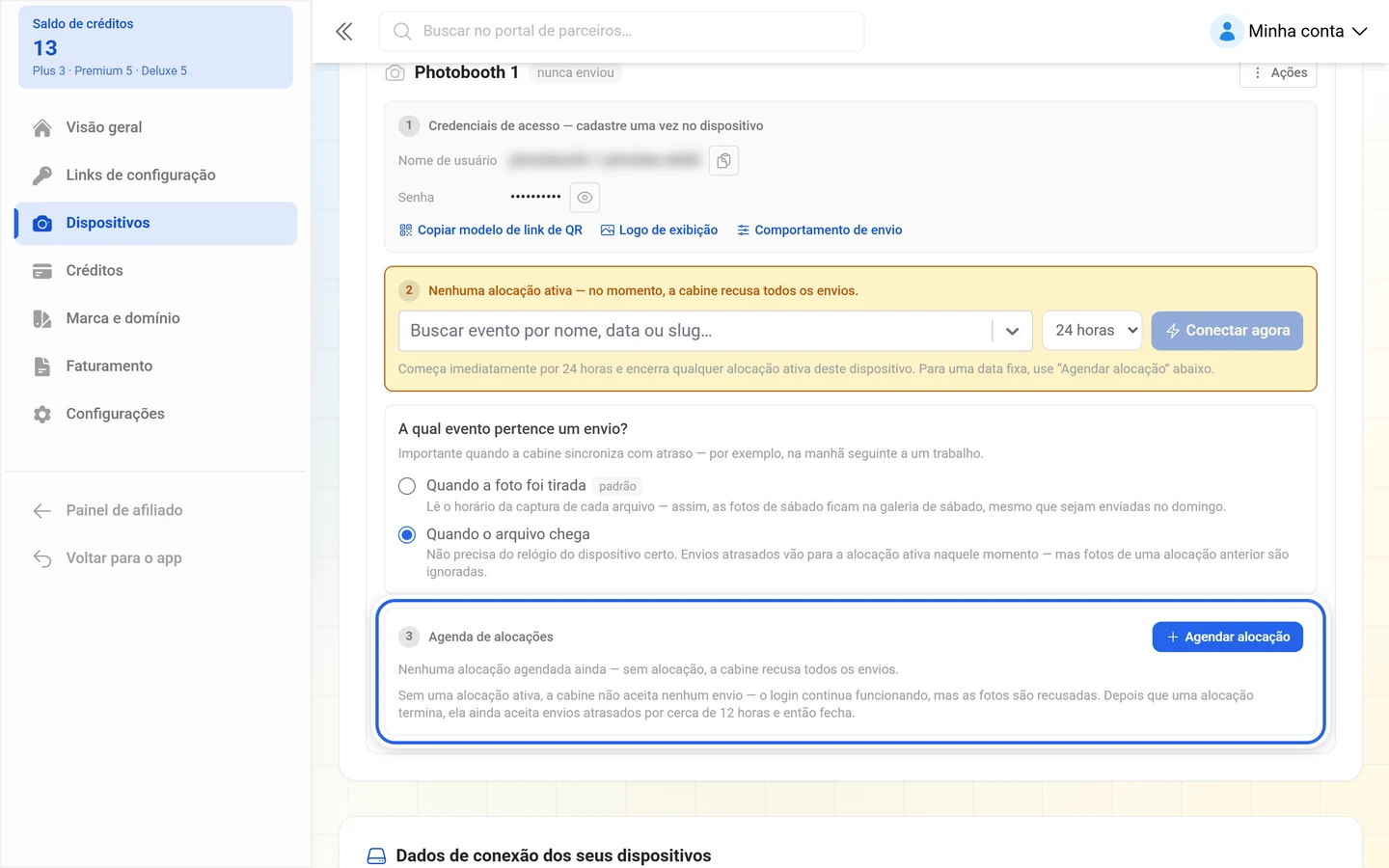Click the document icon for Faturamento
This screenshot has width=1389, height=868.
pos(42,366)
